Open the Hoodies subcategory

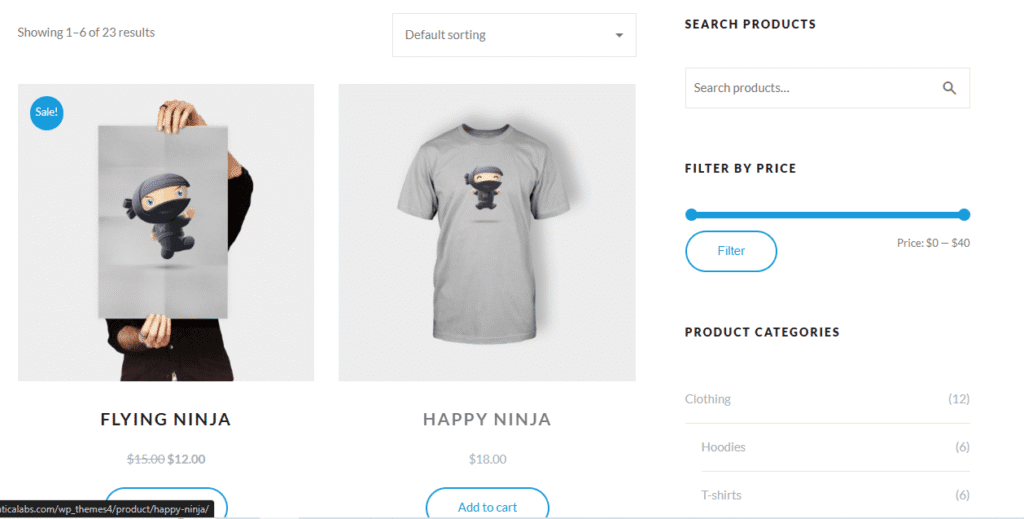pos(723,447)
